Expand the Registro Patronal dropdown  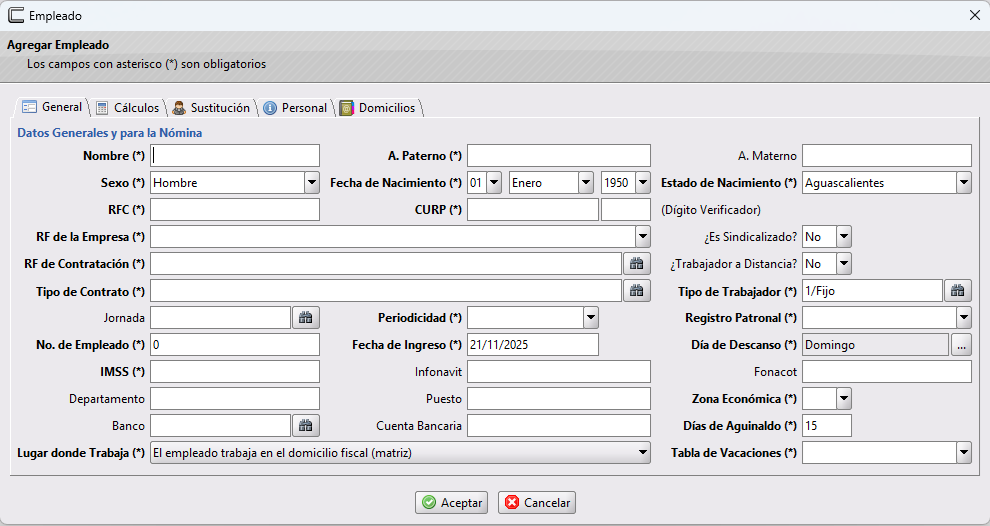pos(963,318)
